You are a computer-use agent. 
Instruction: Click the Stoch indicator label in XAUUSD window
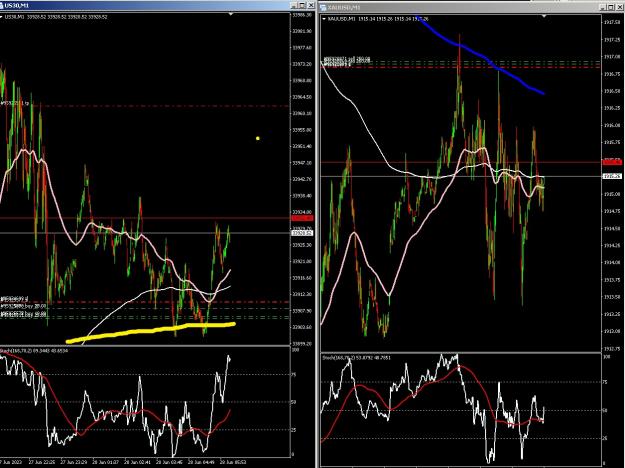click(356, 358)
